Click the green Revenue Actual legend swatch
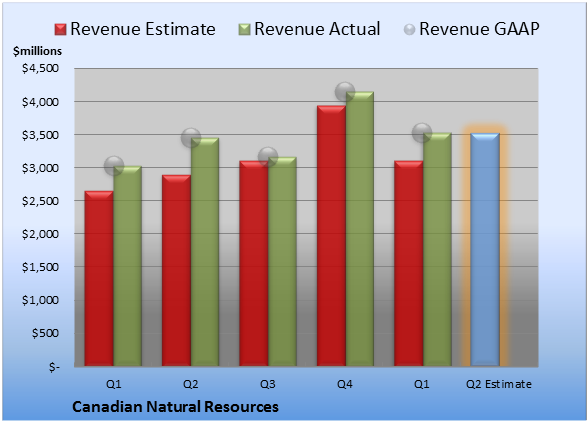 (x=244, y=30)
